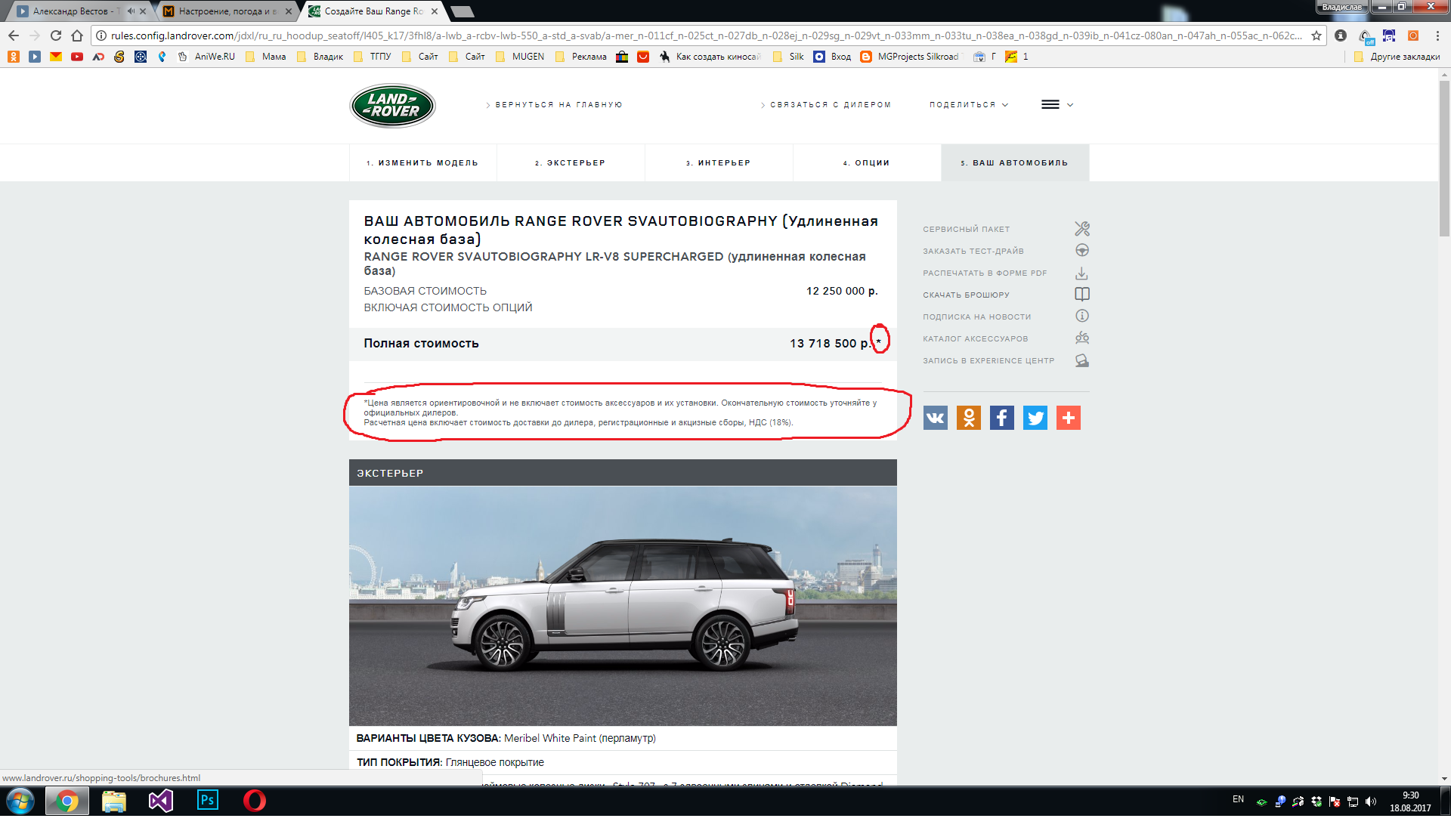
Task: Click the Windows Start button
Action: coord(20,801)
